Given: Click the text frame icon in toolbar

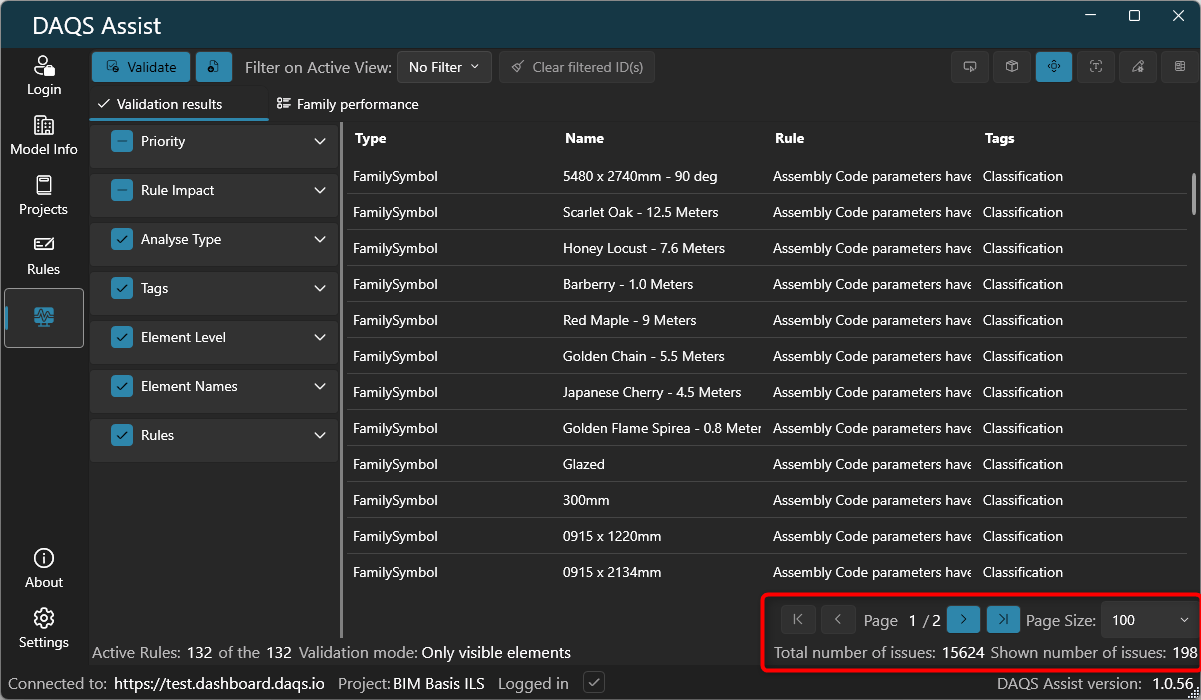Looking at the screenshot, I should click(x=1096, y=67).
